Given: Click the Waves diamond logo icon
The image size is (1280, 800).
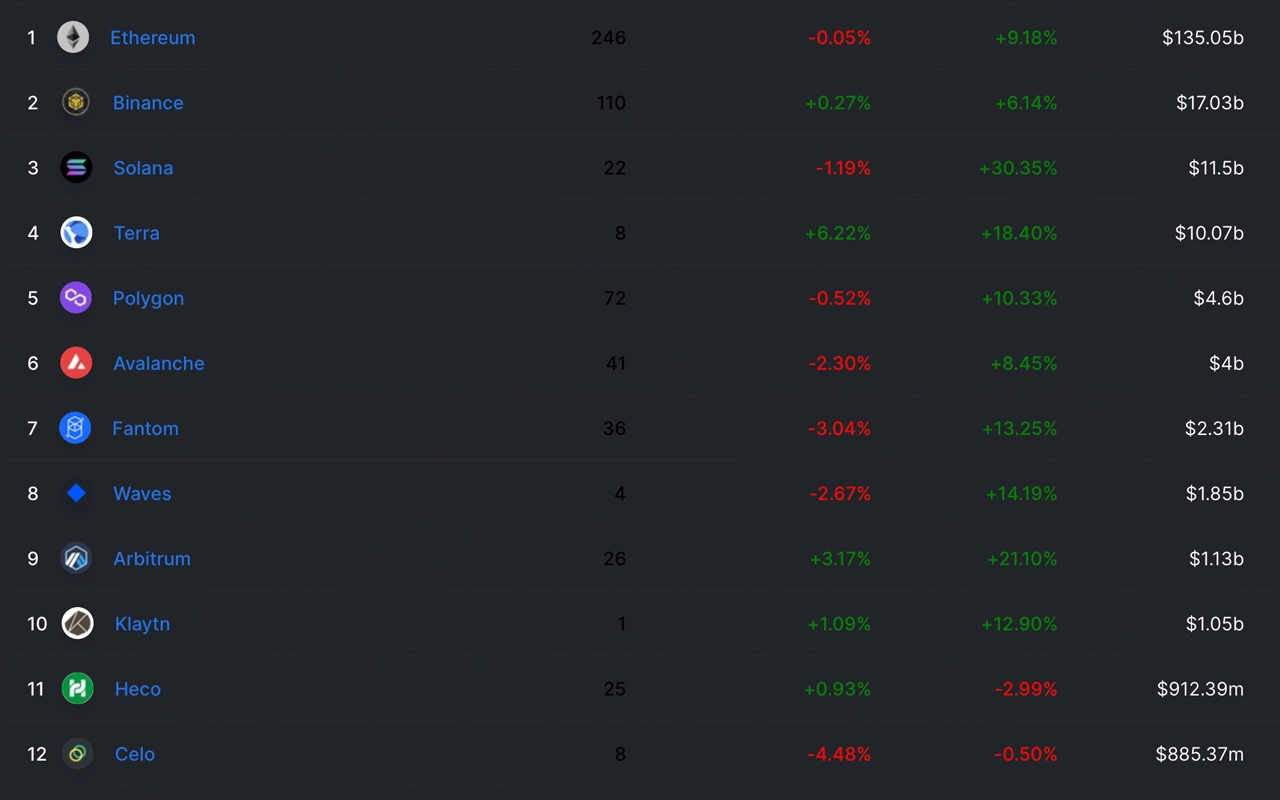Looking at the screenshot, I should pos(76,493).
